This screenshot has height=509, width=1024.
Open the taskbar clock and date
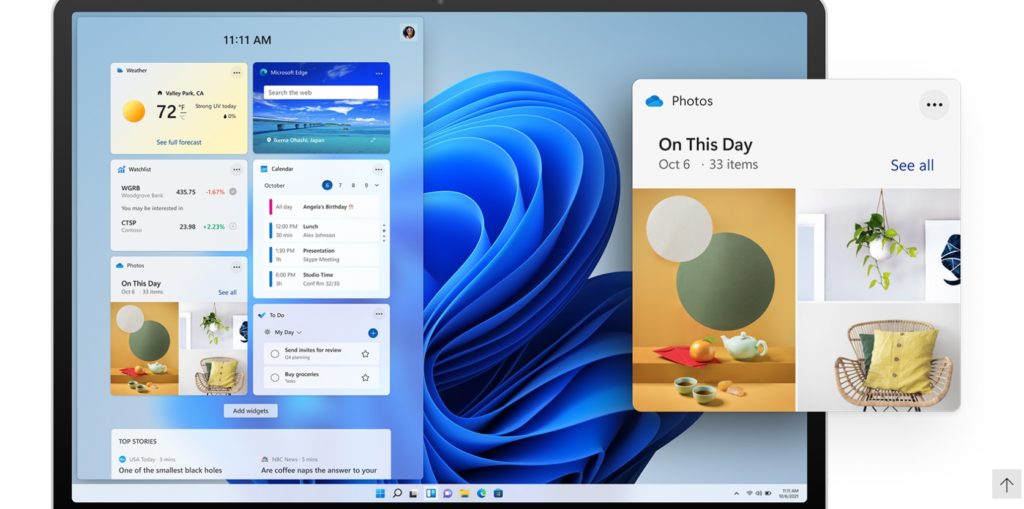pos(790,493)
